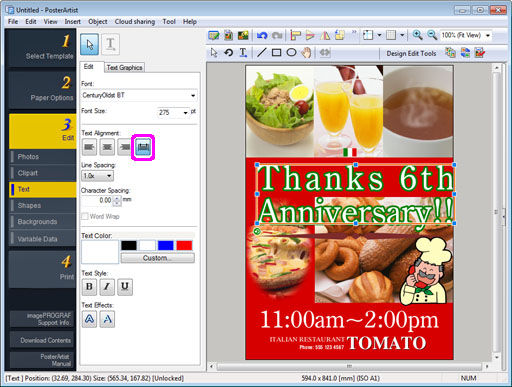Click the first toolbar icon (poster check)
The image size is (512, 387).
214,35
